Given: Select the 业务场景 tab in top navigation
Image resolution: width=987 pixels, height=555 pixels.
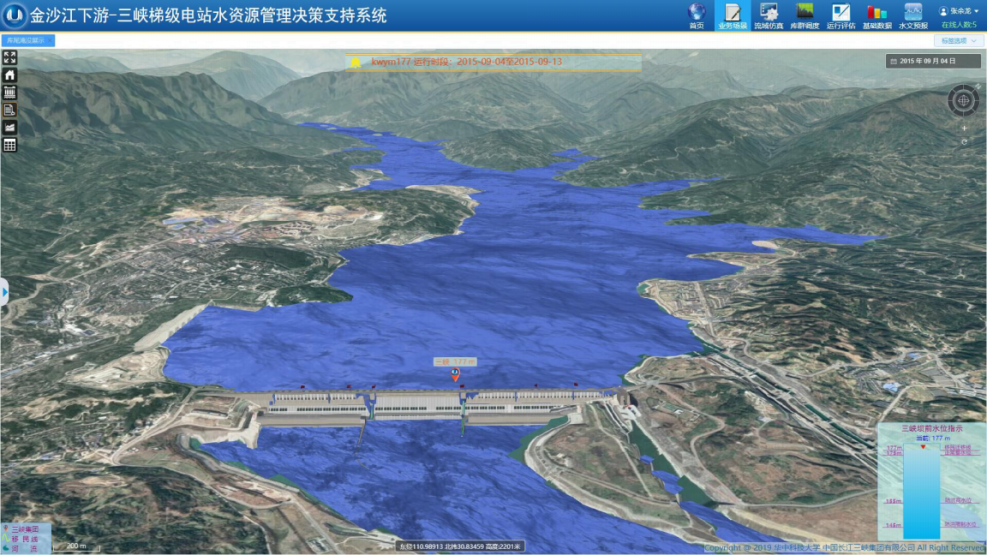Looking at the screenshot, I should (732, 16).
